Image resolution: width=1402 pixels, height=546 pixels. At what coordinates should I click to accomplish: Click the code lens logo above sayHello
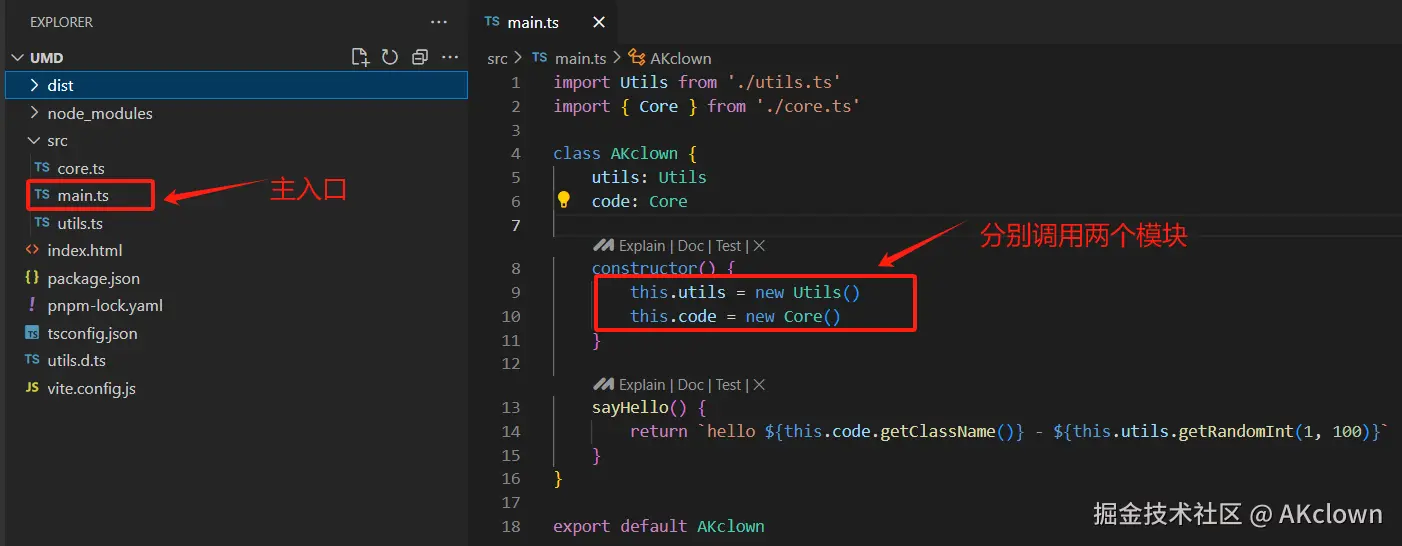tap(603, 385)
